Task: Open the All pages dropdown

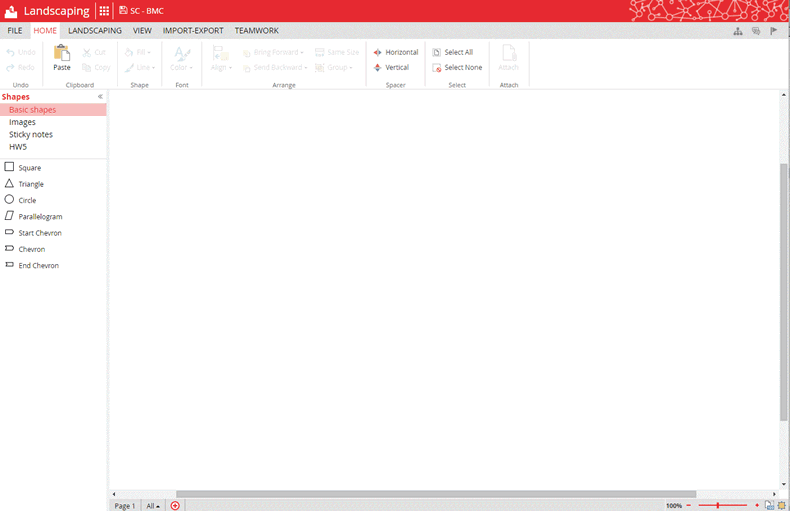Action: pos(153,506)
